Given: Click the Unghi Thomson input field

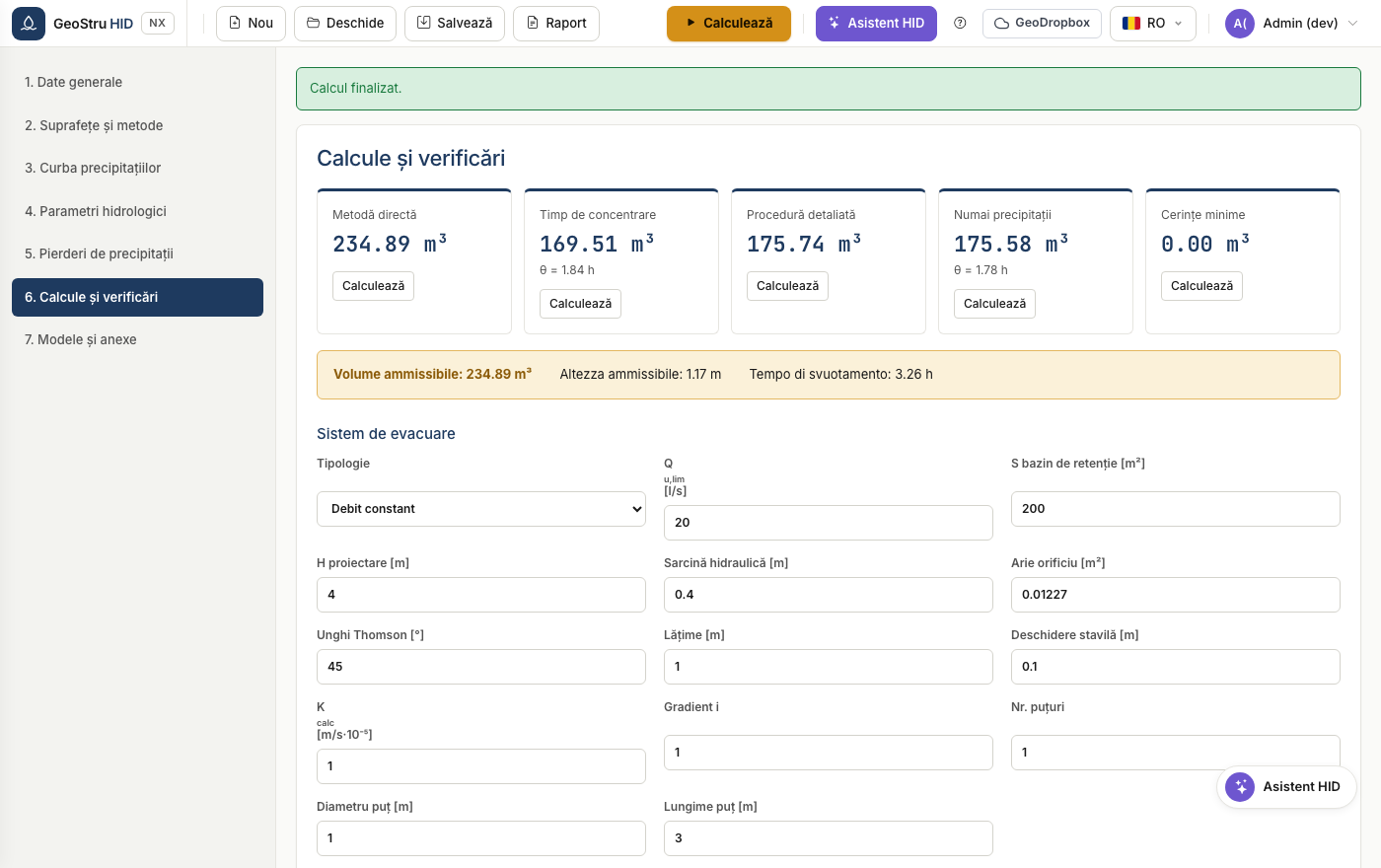Looking at the screenshot, I should [481, 667].
